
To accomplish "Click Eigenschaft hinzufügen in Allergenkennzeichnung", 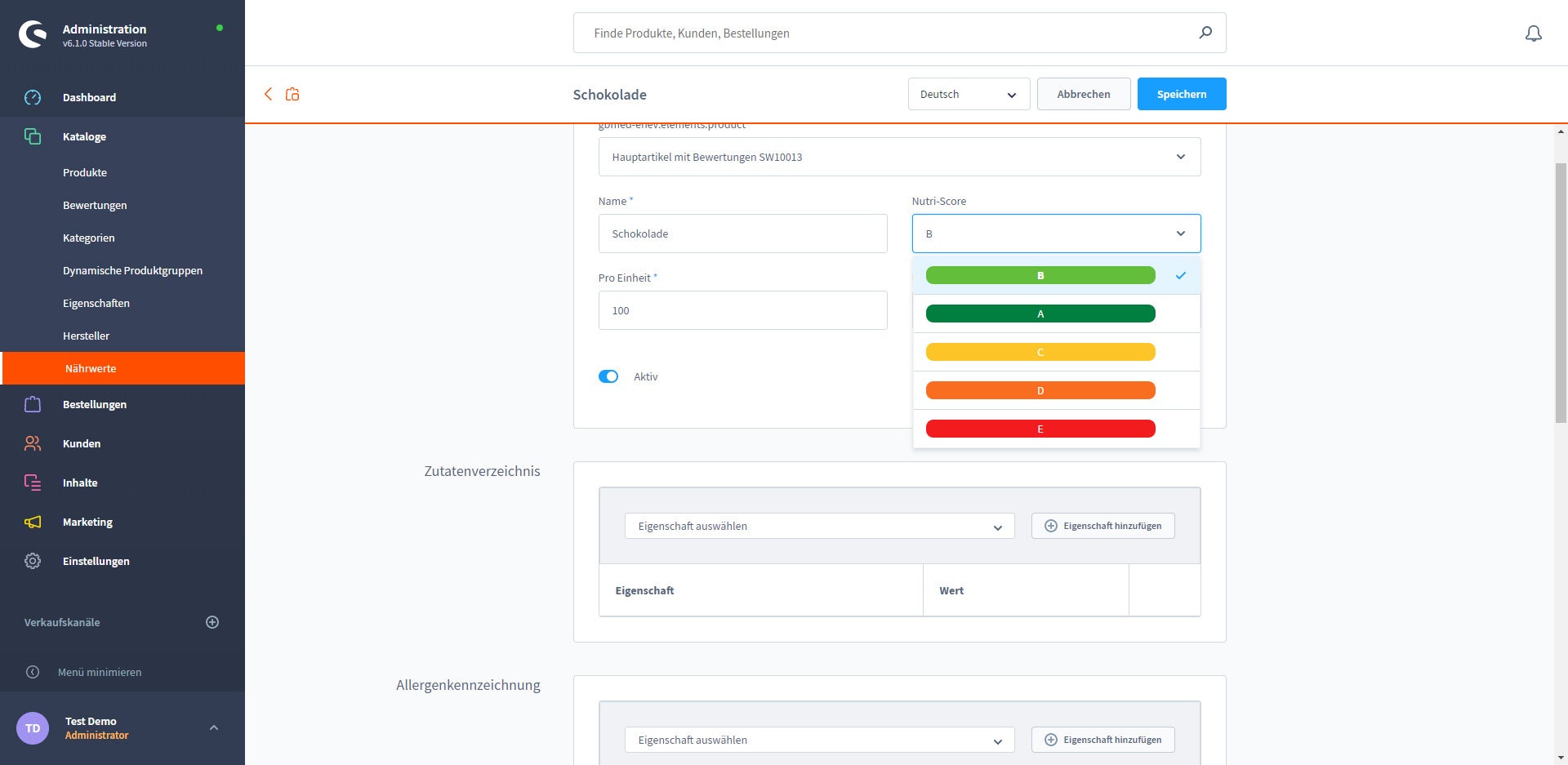I will tap(1102, 740).
